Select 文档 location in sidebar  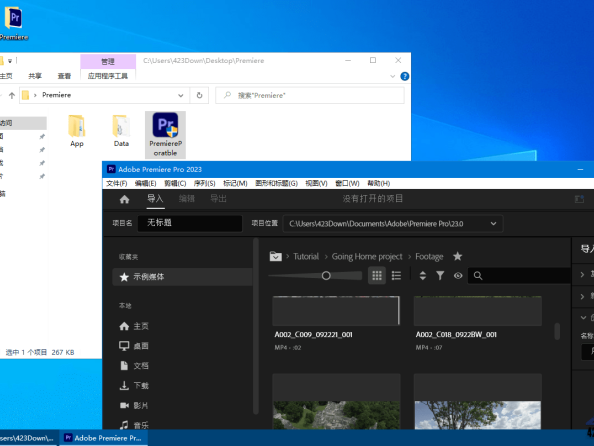point(134,366)
